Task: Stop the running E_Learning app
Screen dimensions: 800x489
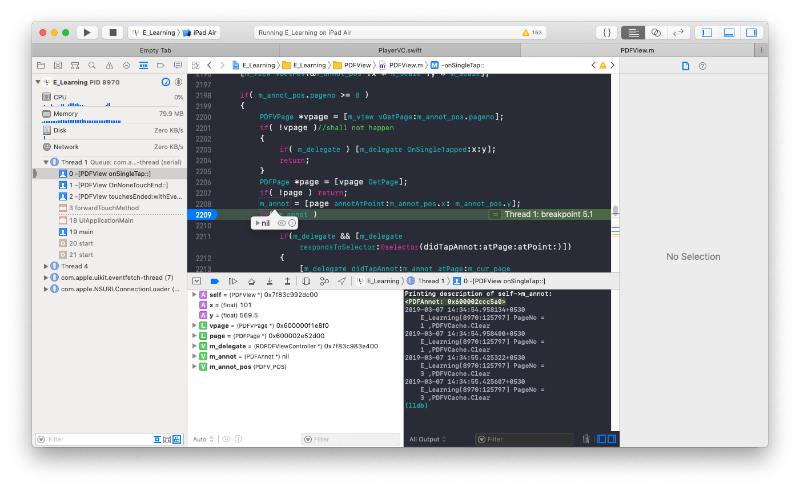Action: pyautogui.click(x=112, y=32)
